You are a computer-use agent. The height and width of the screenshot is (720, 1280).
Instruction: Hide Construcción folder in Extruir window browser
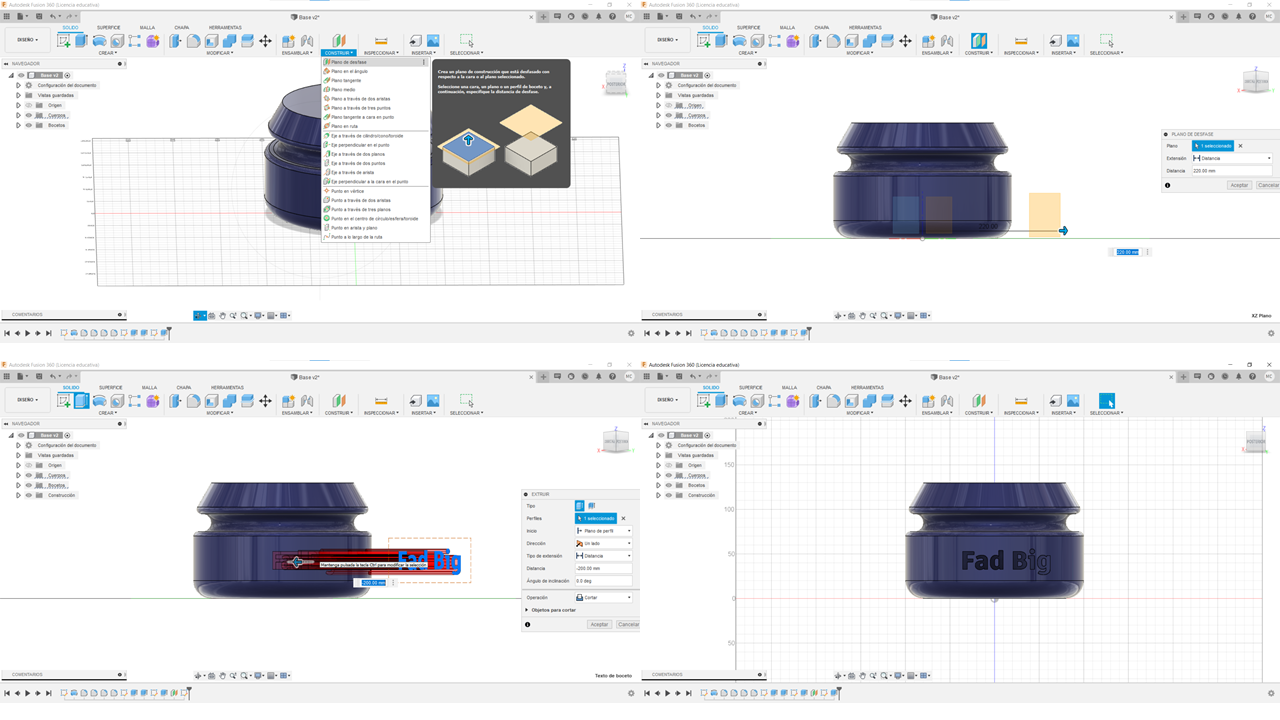click(x=28, y=495)
